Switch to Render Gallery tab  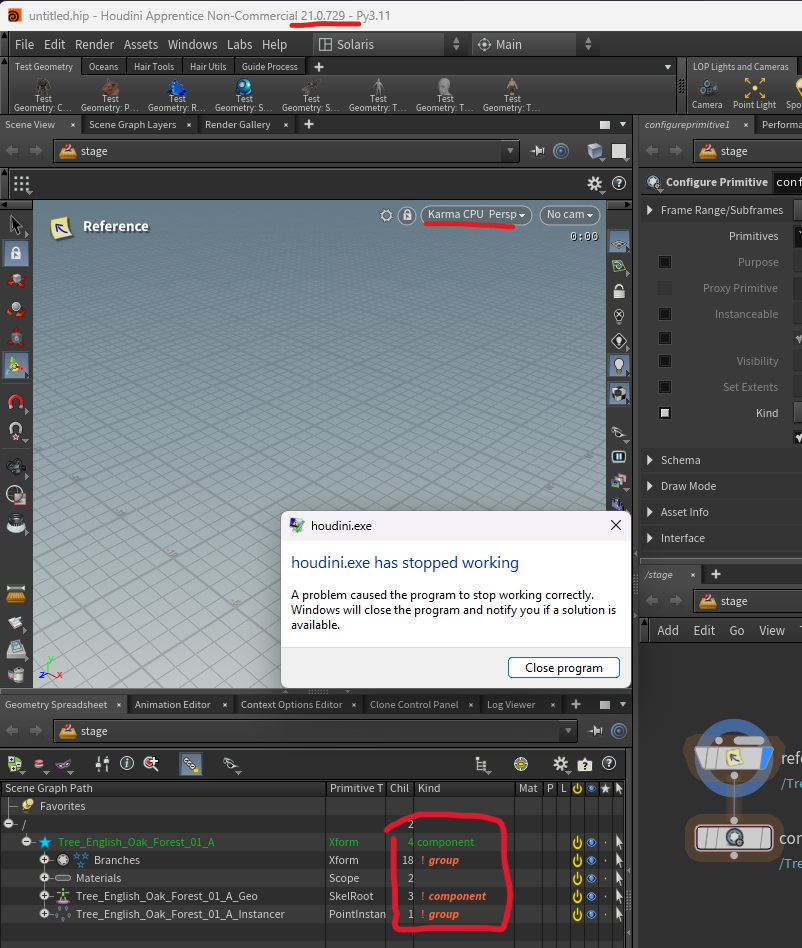(x=238, y=125)
